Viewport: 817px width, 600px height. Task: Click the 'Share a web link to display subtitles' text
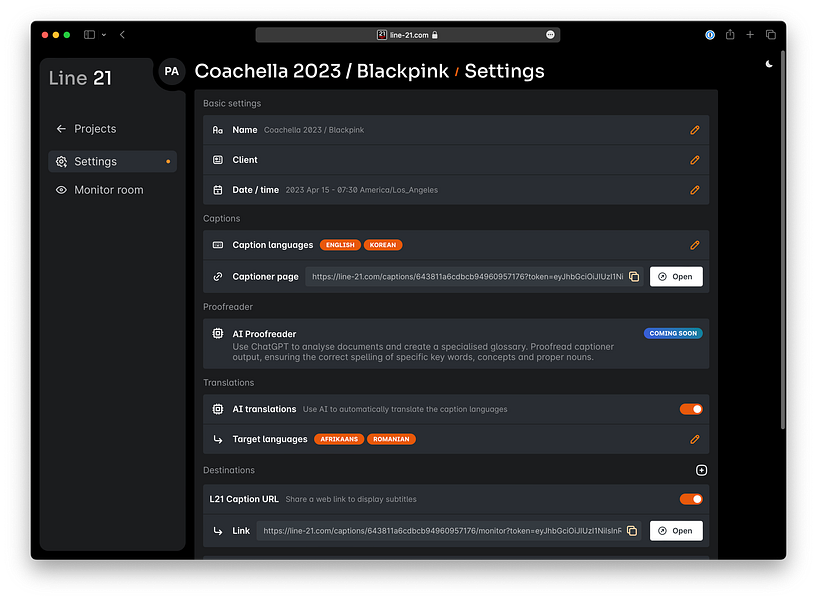(x=351, y=499)
